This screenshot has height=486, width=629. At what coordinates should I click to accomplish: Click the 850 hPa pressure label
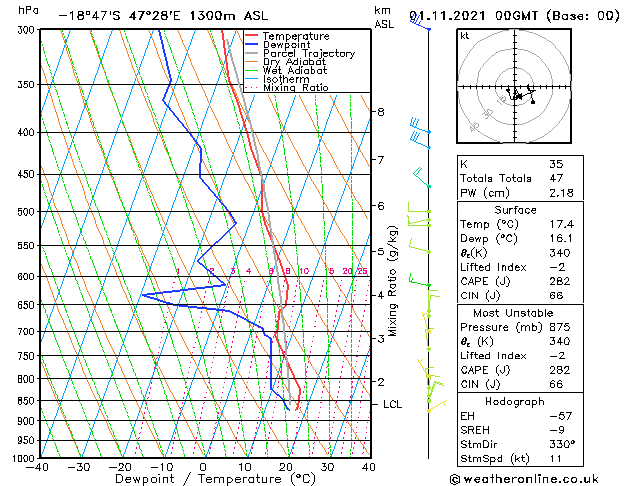(28, 401)
